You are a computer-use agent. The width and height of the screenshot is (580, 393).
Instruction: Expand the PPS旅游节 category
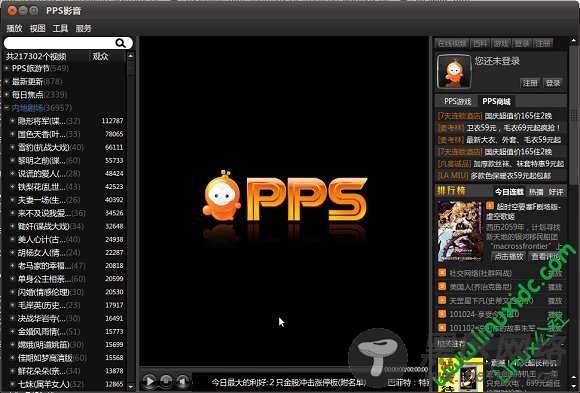pyautogui.click(x=7, y=68)
